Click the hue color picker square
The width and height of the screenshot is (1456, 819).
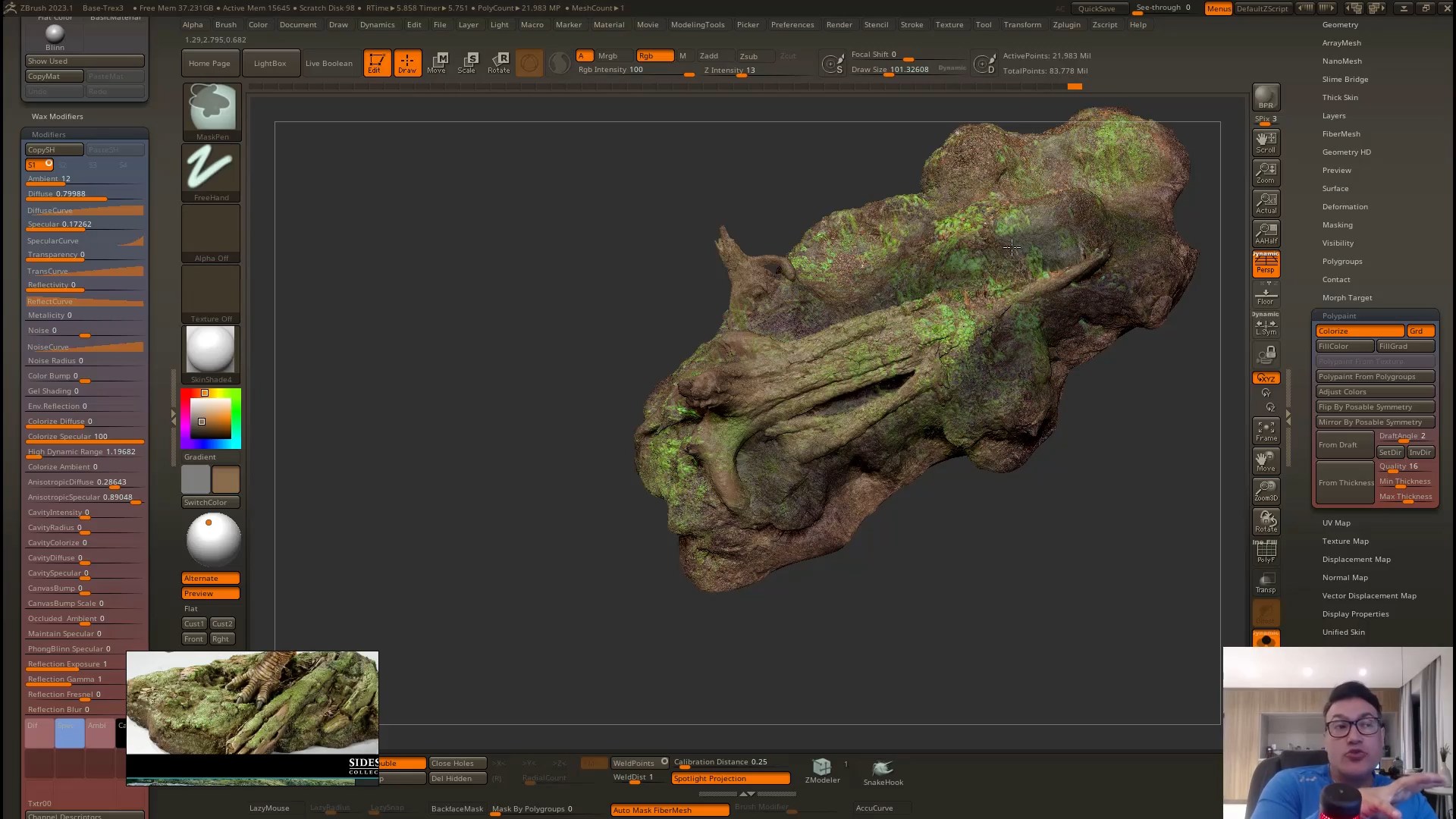pyautogui.click(x=211, y=419)
